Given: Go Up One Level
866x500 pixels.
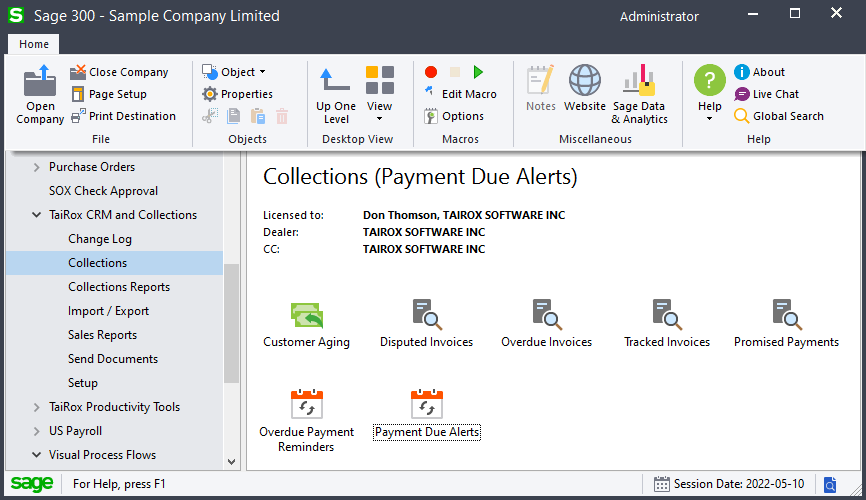Looking at the screenshot, I should point(336,96).
